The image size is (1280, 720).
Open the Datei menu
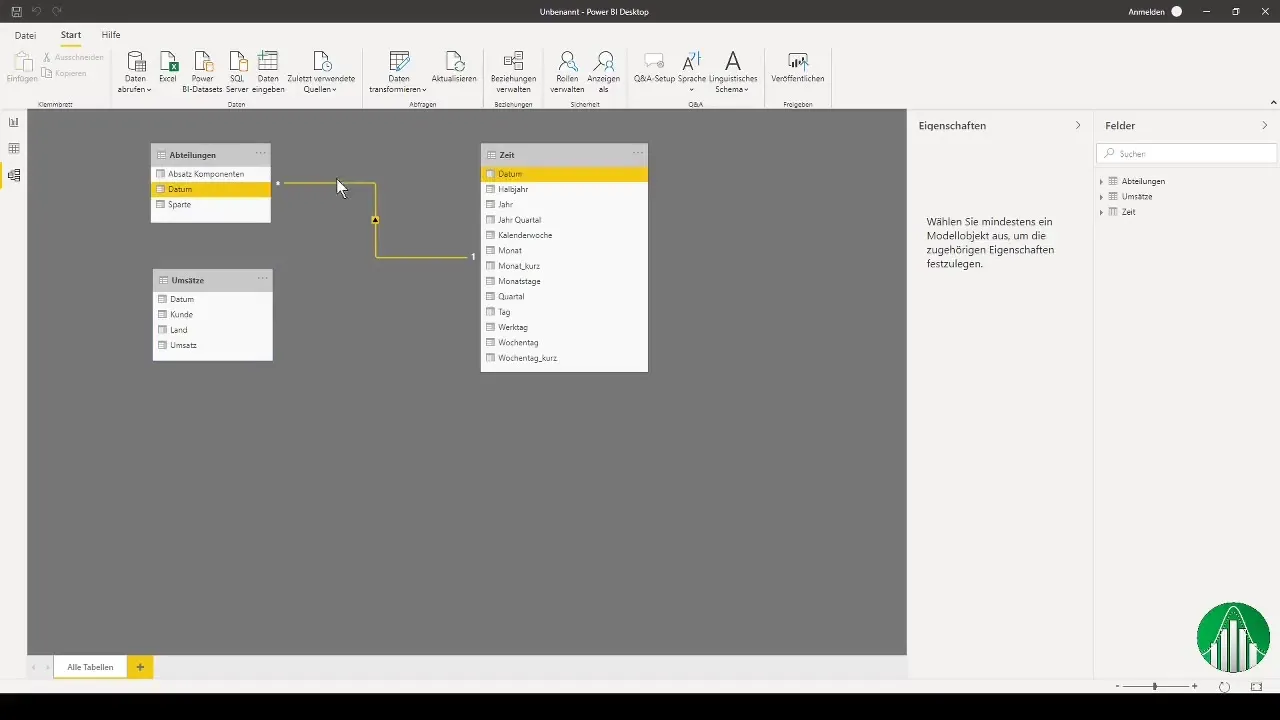(25, 35)
